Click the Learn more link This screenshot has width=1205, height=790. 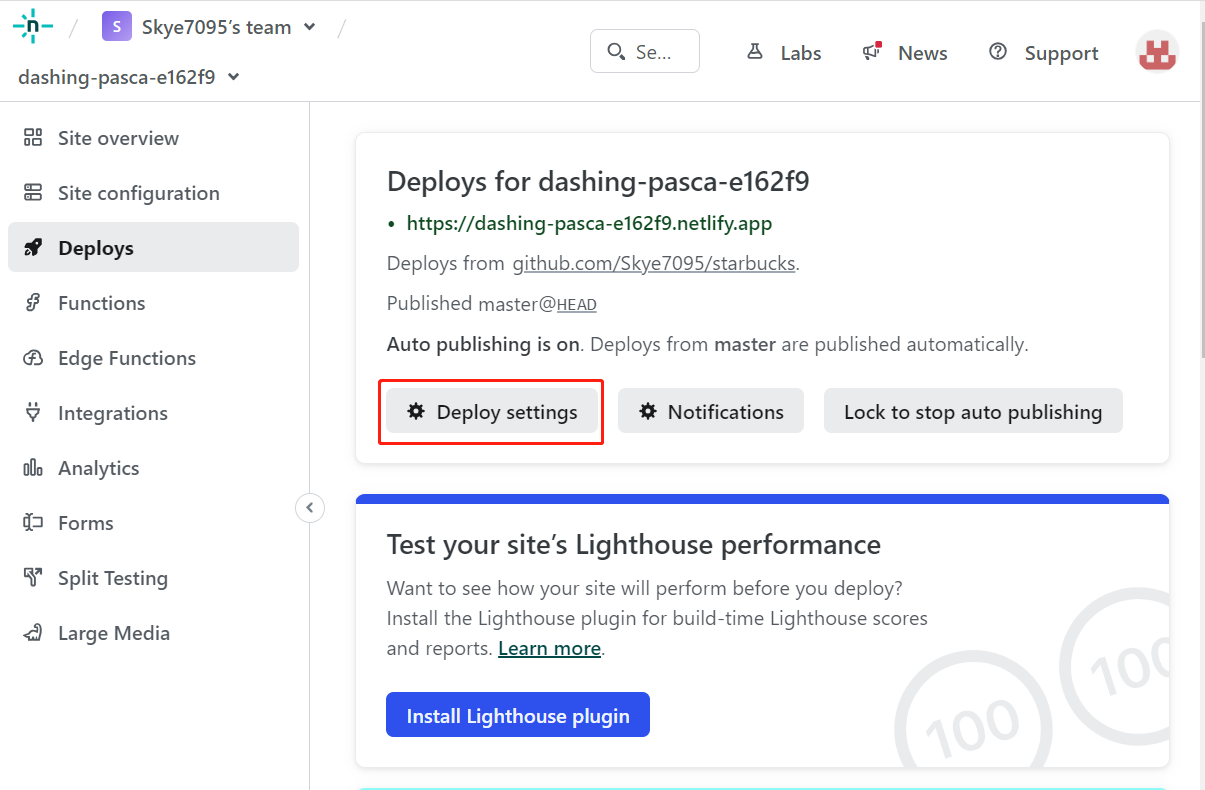coord(550,648)
